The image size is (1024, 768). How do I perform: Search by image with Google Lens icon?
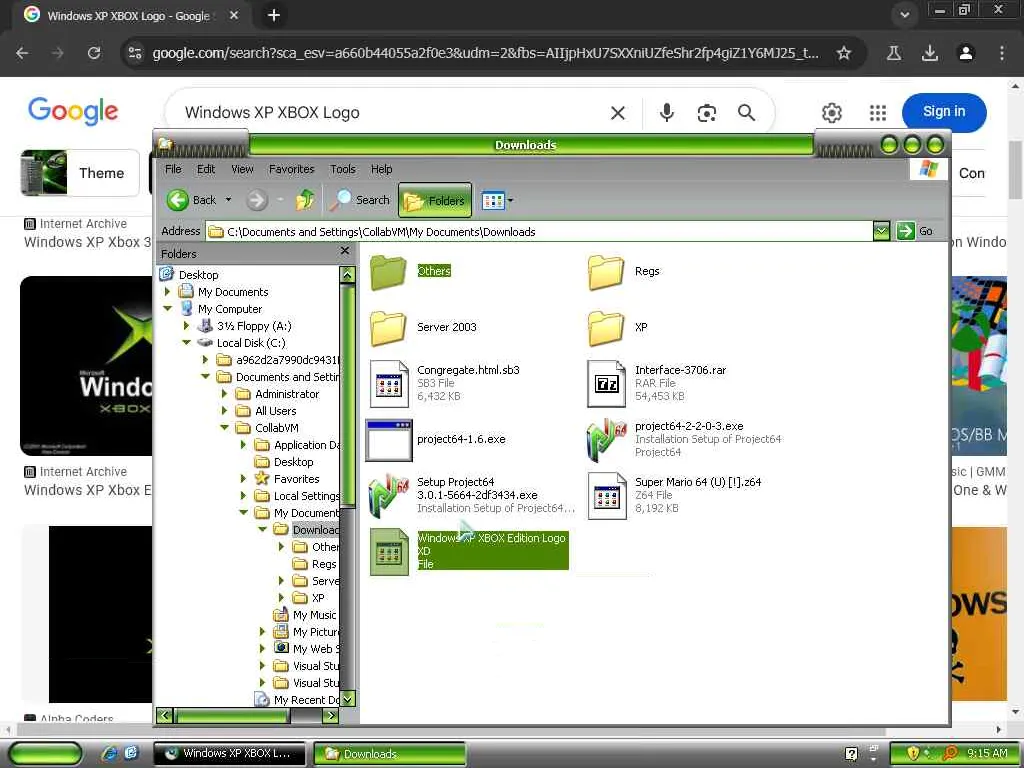707,113
